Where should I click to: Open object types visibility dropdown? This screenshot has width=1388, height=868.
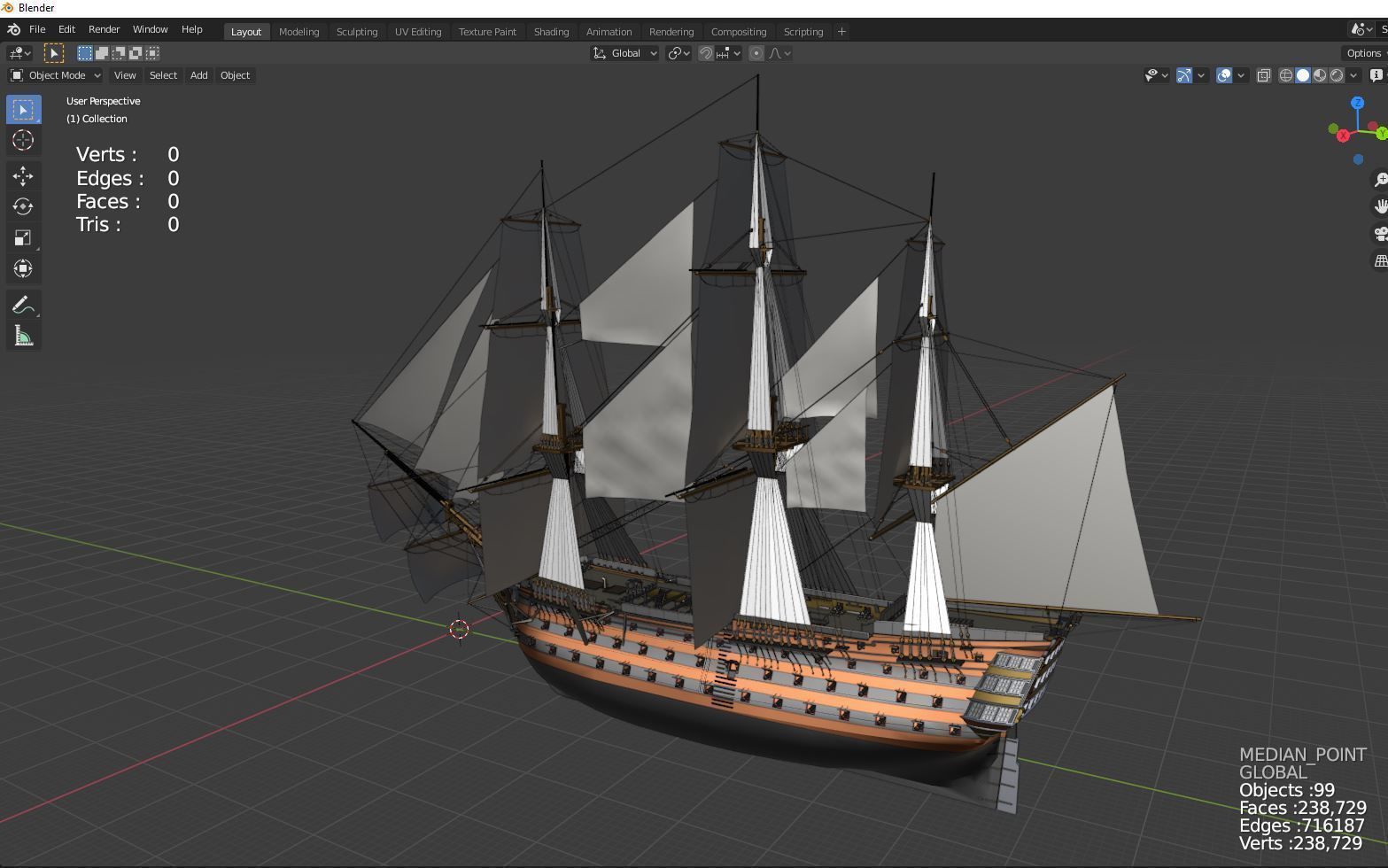point(1156,75)
